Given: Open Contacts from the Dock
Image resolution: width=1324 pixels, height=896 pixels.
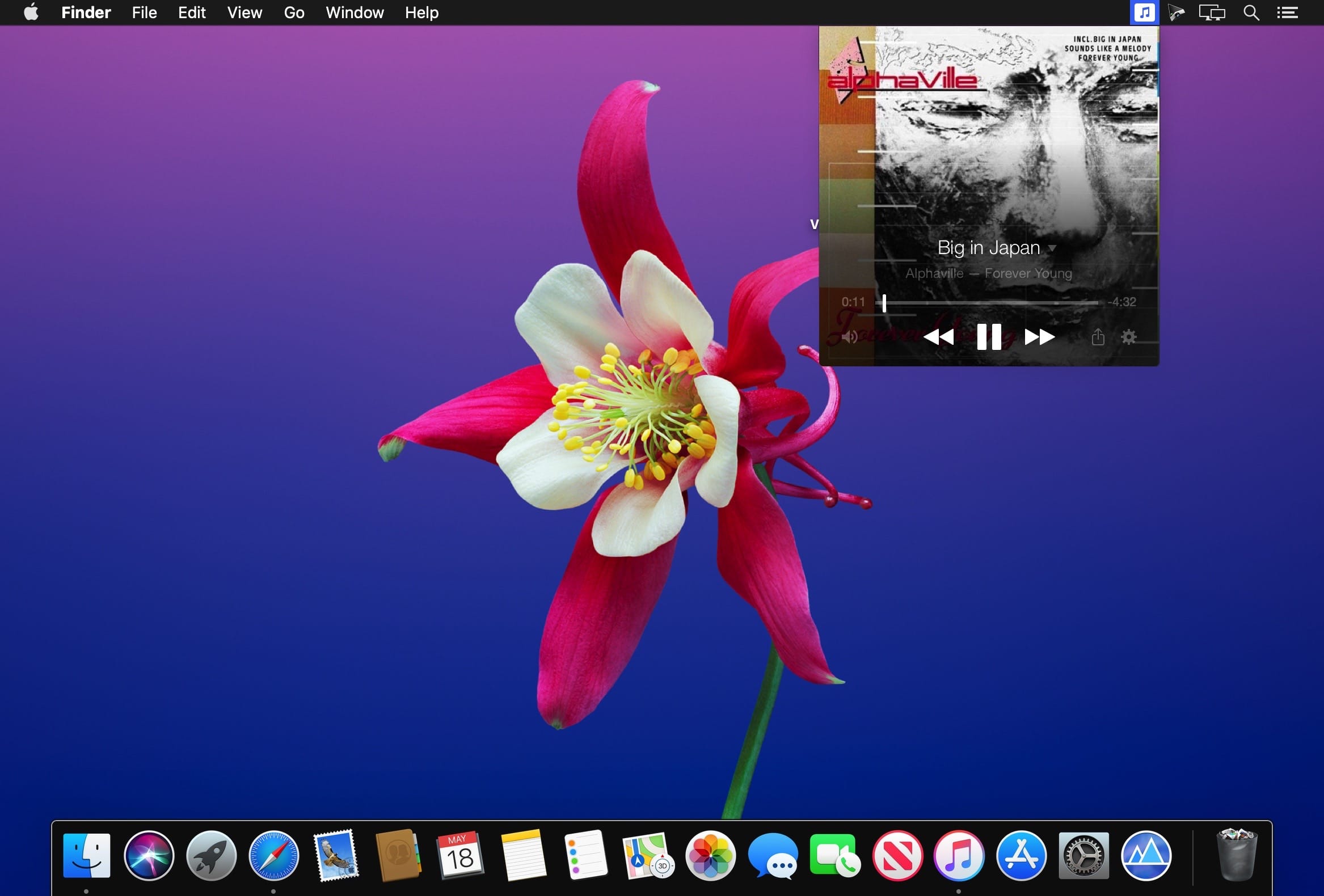Looking at the screenshot, I should (x=398, y=855).
